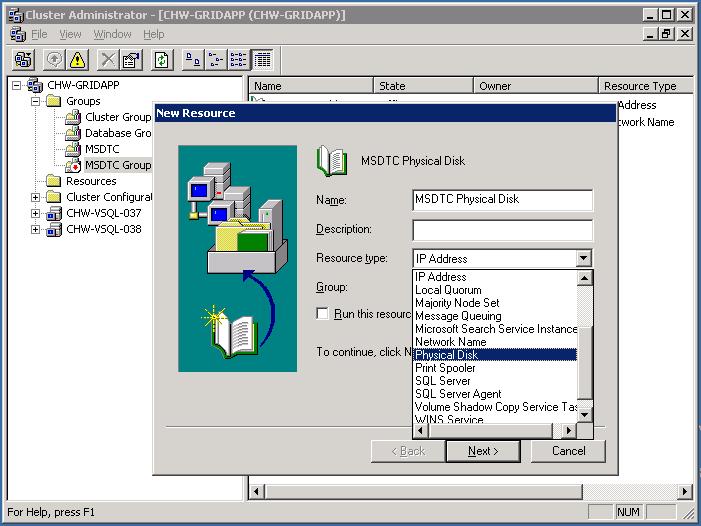Switch to Details view icon

click(262, 59)
